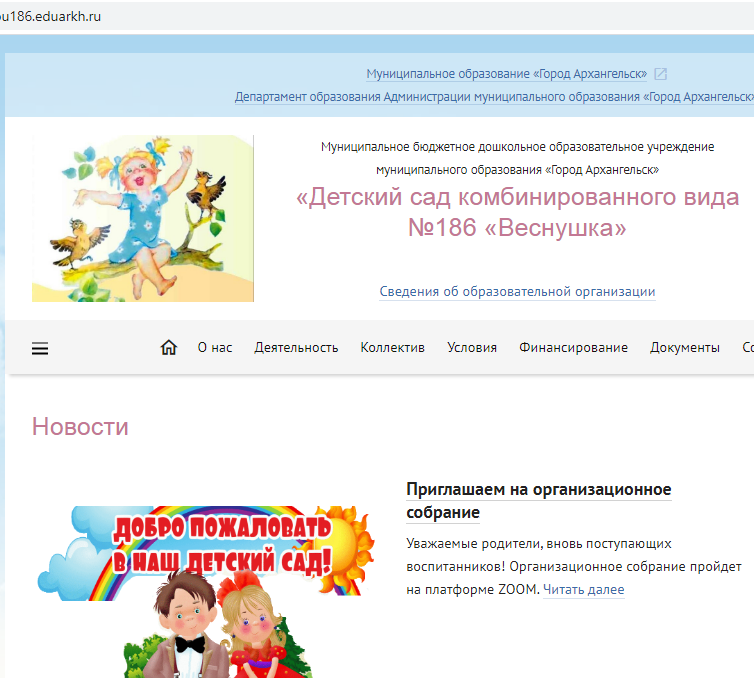The height and width of the screenshot is (678, 754).
Task: Focus the browser address bar URL
Action: click(60, 17)
